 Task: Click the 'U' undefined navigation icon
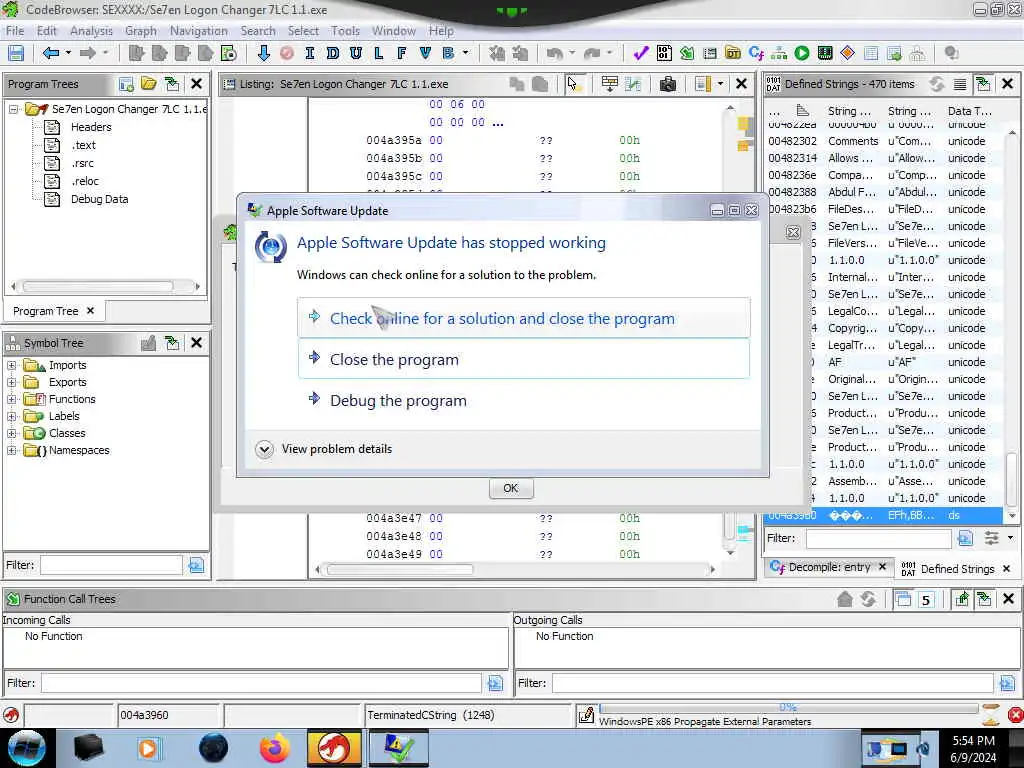point(355,53)
